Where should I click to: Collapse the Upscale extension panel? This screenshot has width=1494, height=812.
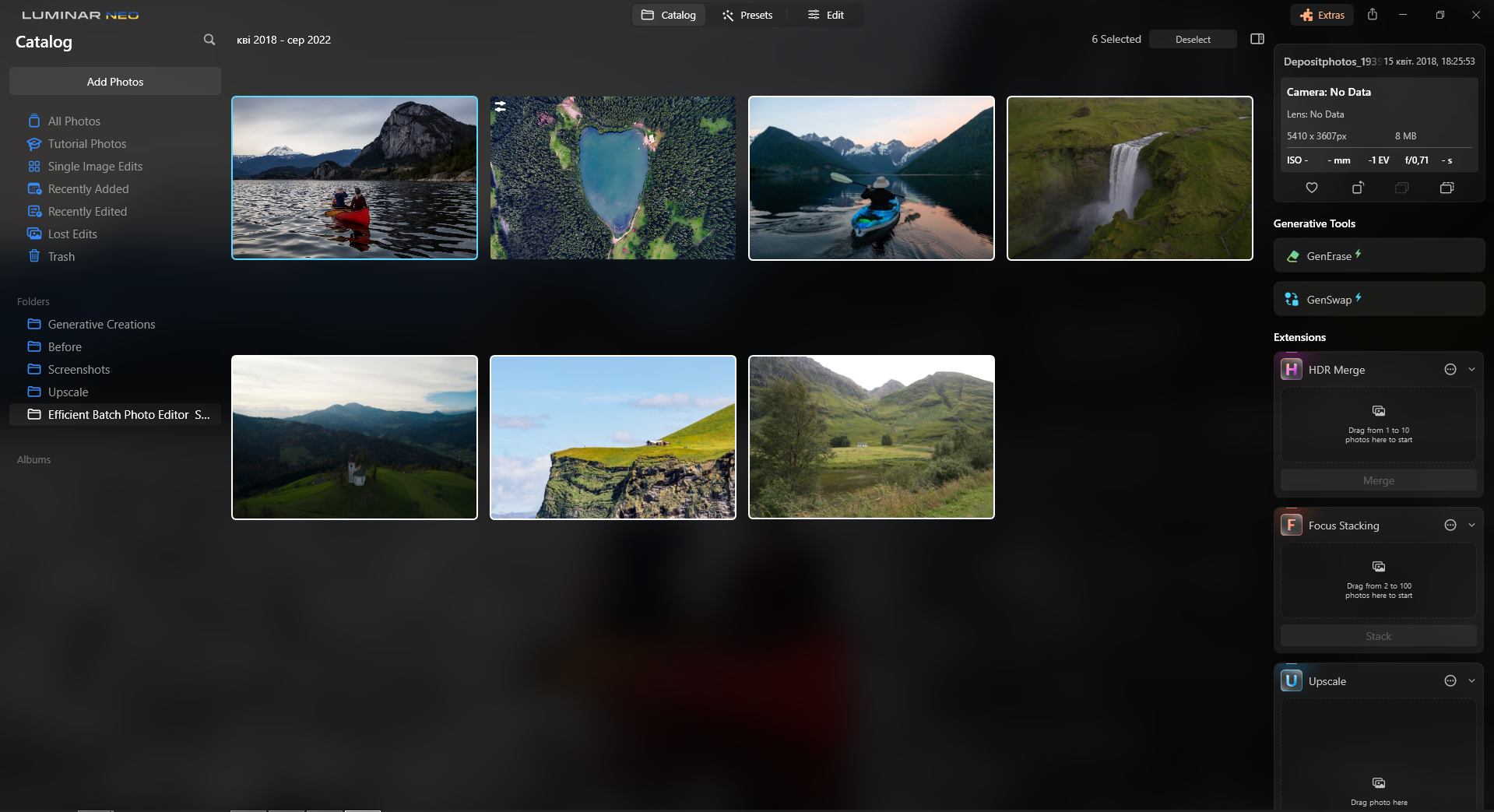point(1471,681)
